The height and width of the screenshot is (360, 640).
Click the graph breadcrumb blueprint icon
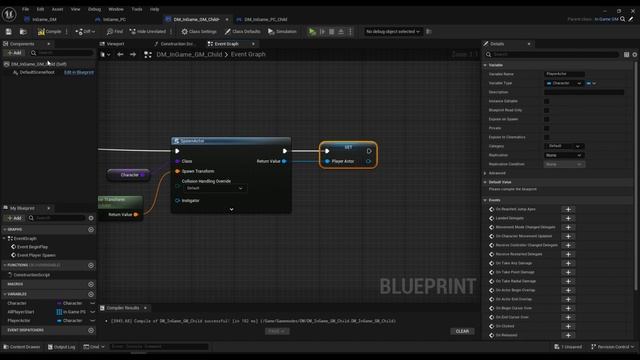tap(148, 54)
